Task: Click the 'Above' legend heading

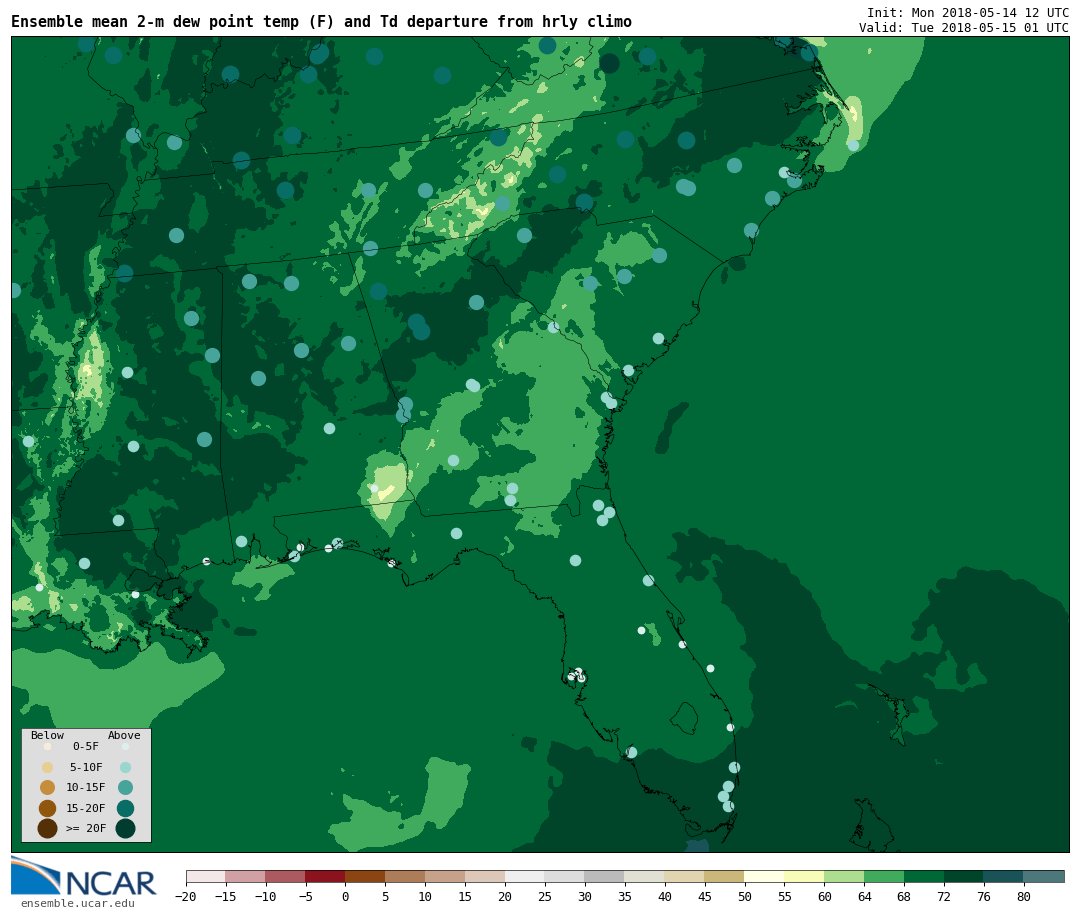Action: pos(124,735)
